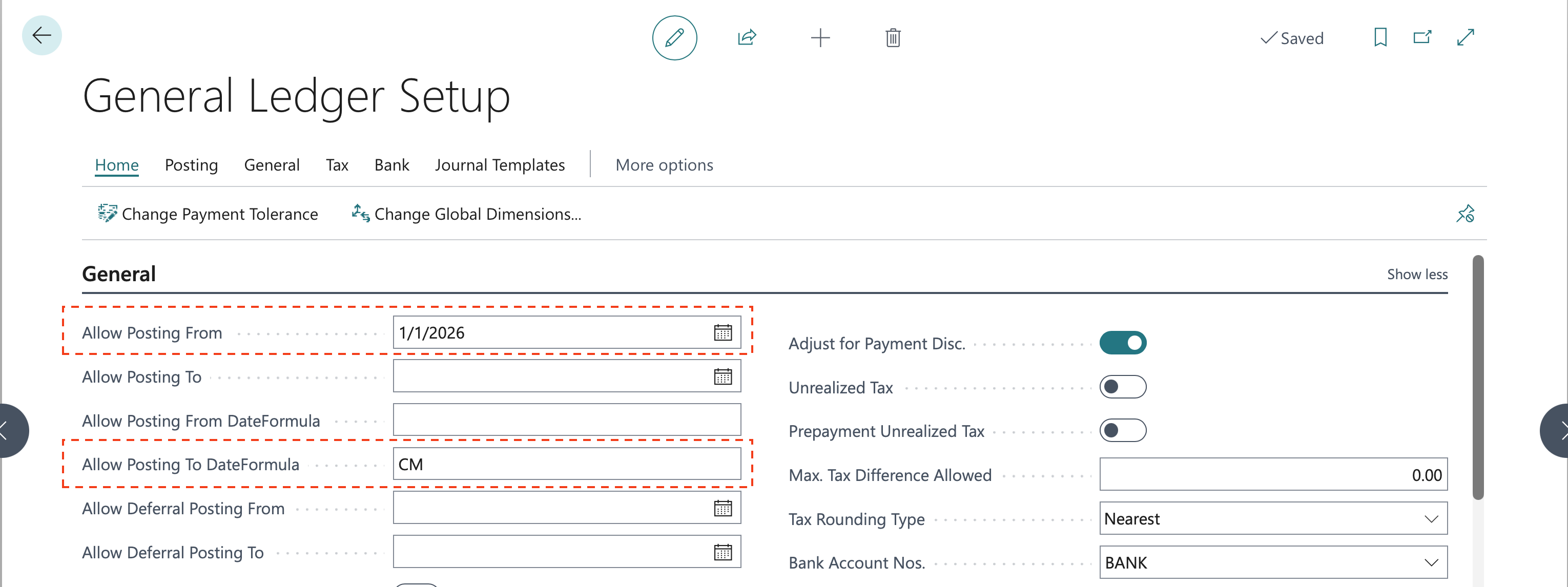
Task: Enable Prepayment Unrealized Tax toggle
Action: (x=1122, y=431)
